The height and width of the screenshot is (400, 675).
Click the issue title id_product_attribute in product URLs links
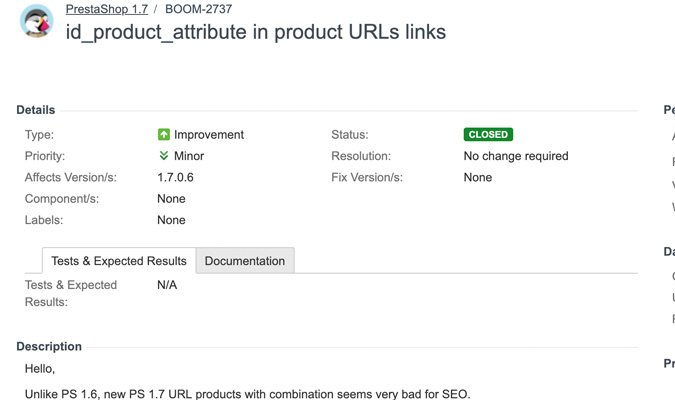pyautogui.click(x=256, y=32)
